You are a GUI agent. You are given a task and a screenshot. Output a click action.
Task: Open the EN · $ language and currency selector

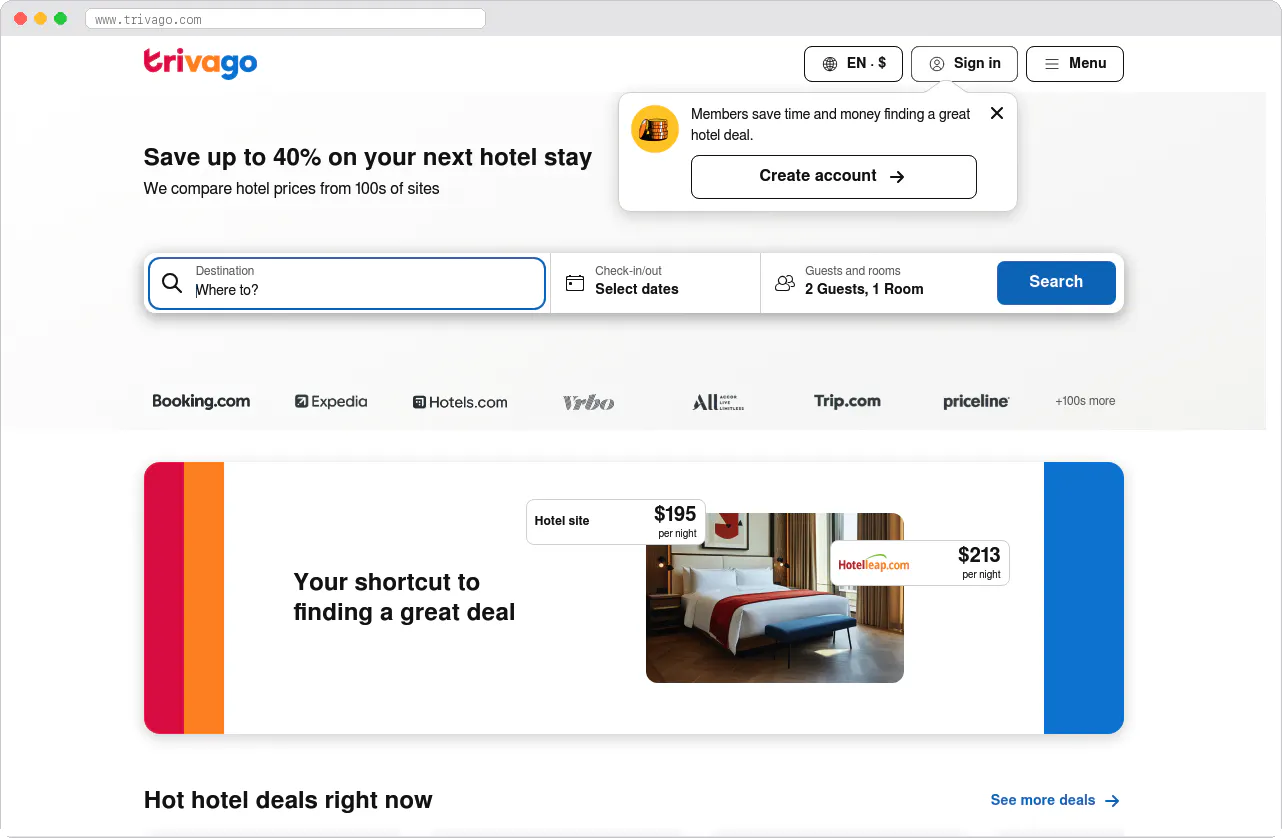click(x=853, y=63)
